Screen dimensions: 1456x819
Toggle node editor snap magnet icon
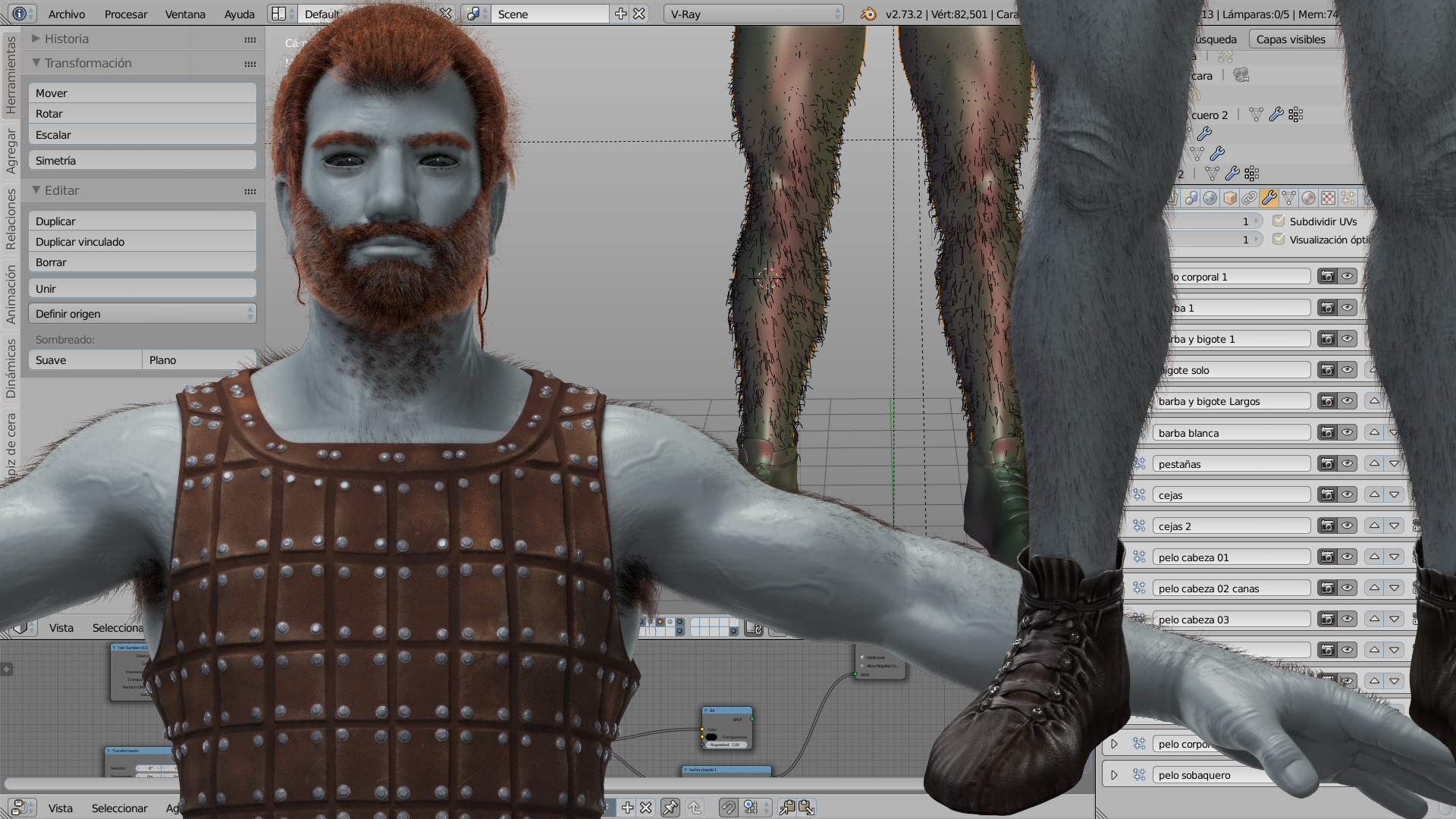pos(728,808)
